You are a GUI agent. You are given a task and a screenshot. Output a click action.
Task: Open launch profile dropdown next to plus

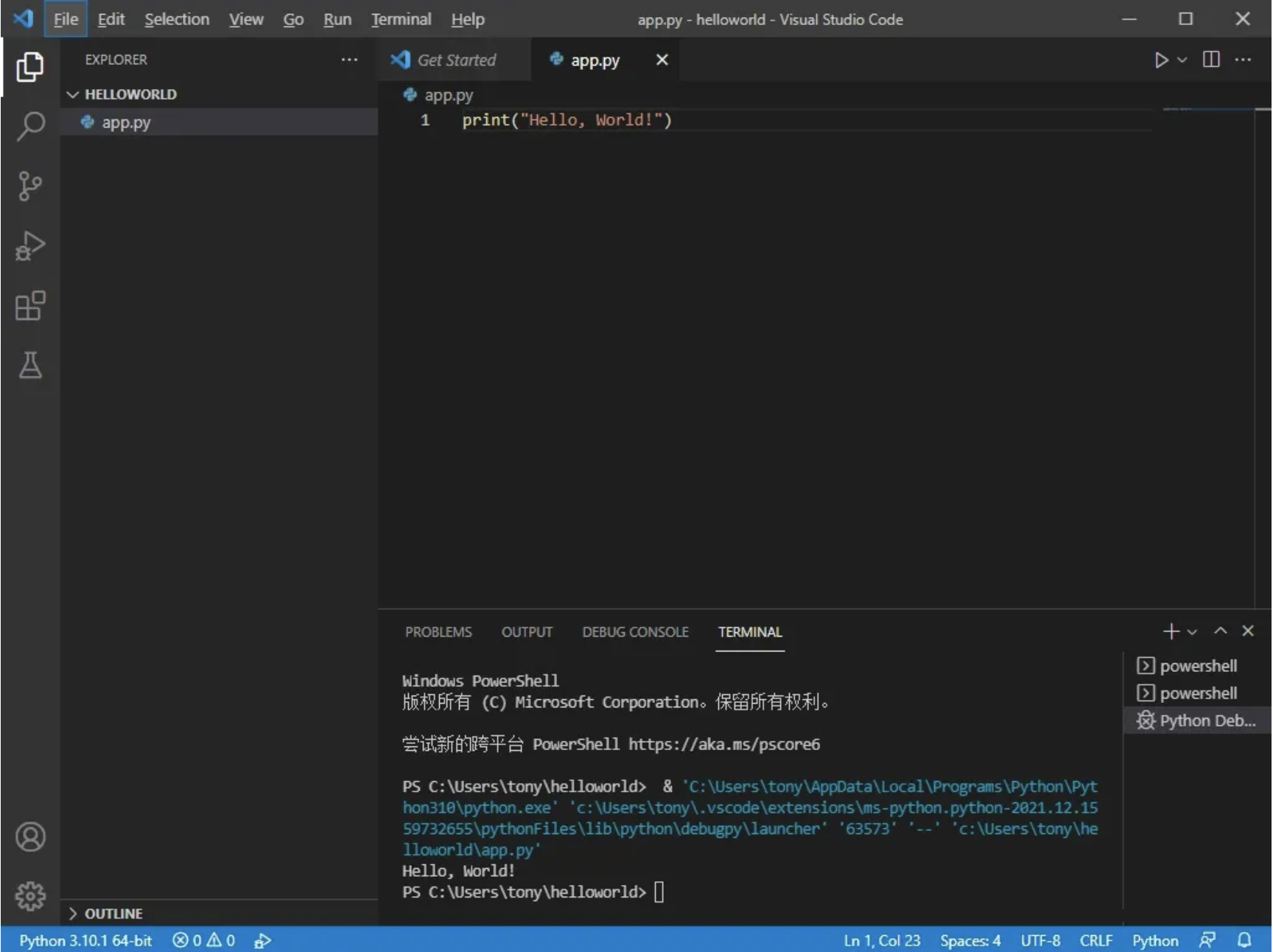[1192, 631]
